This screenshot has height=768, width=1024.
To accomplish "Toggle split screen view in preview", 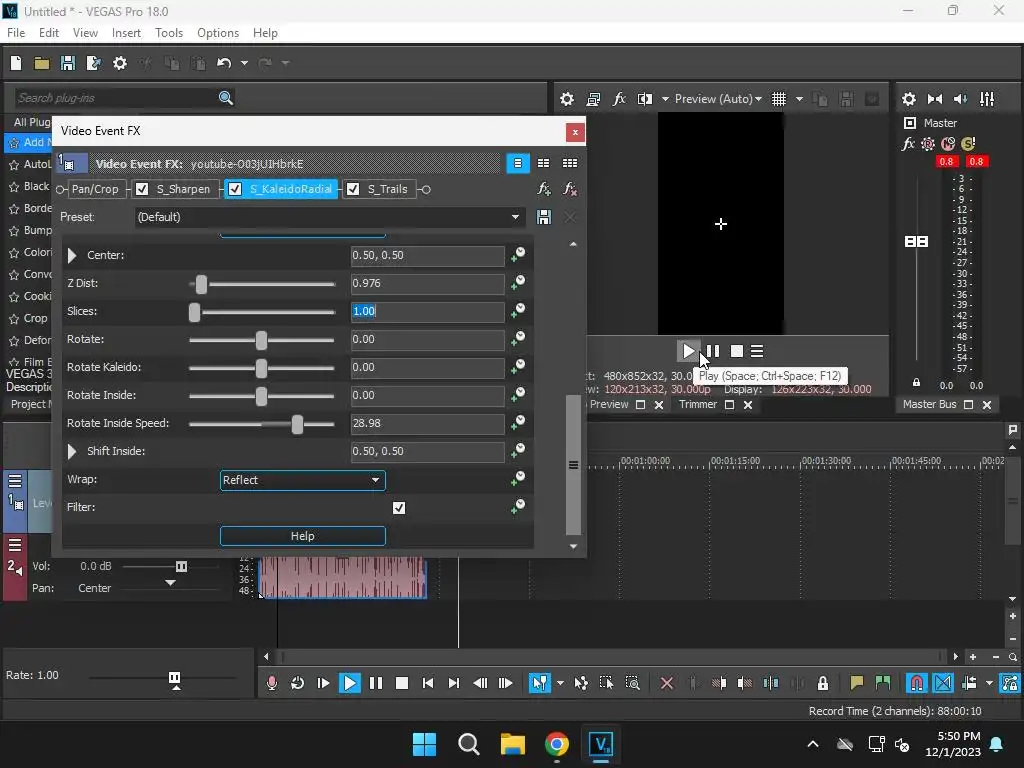I will pos(645,99).
